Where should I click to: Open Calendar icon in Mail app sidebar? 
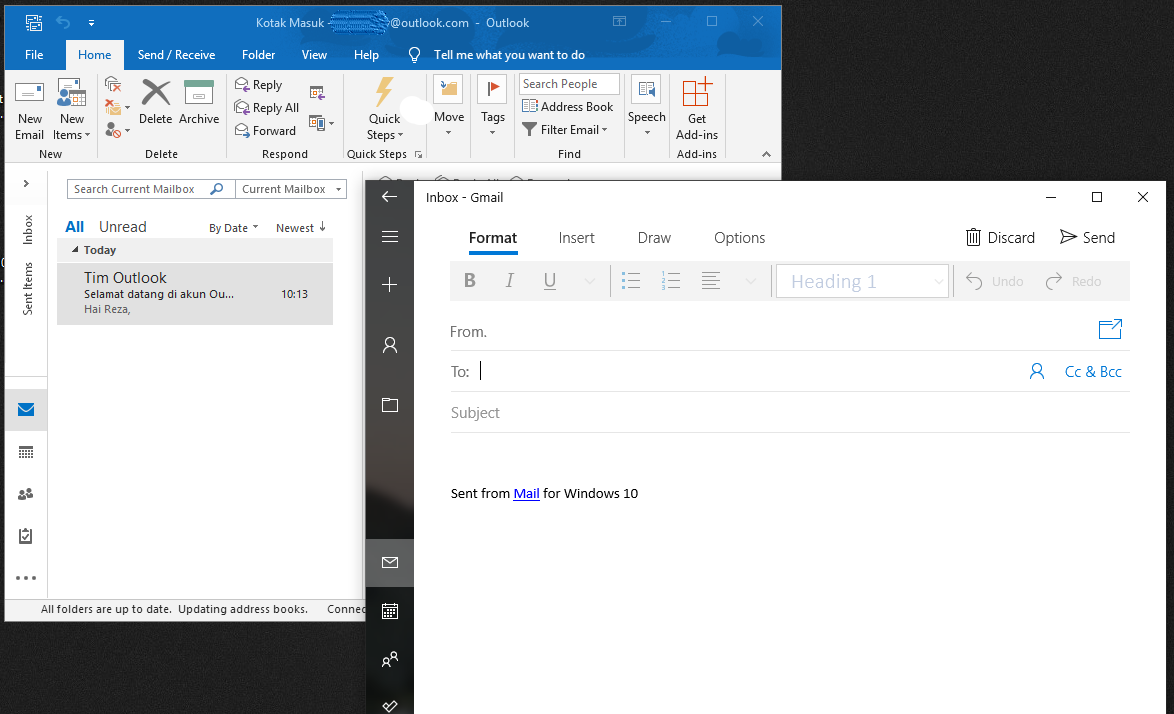point(389,611)
